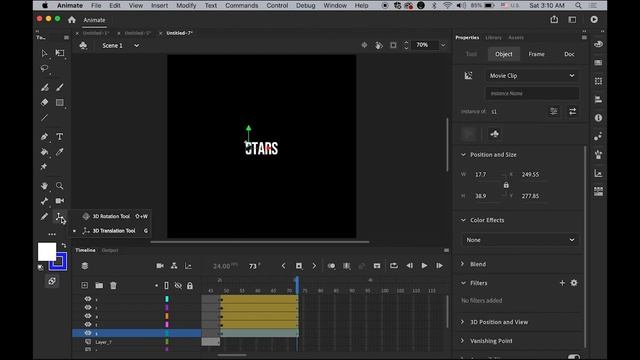Select the Fluid Brush tool
The image size is (640, 360).
pos(44,87)
